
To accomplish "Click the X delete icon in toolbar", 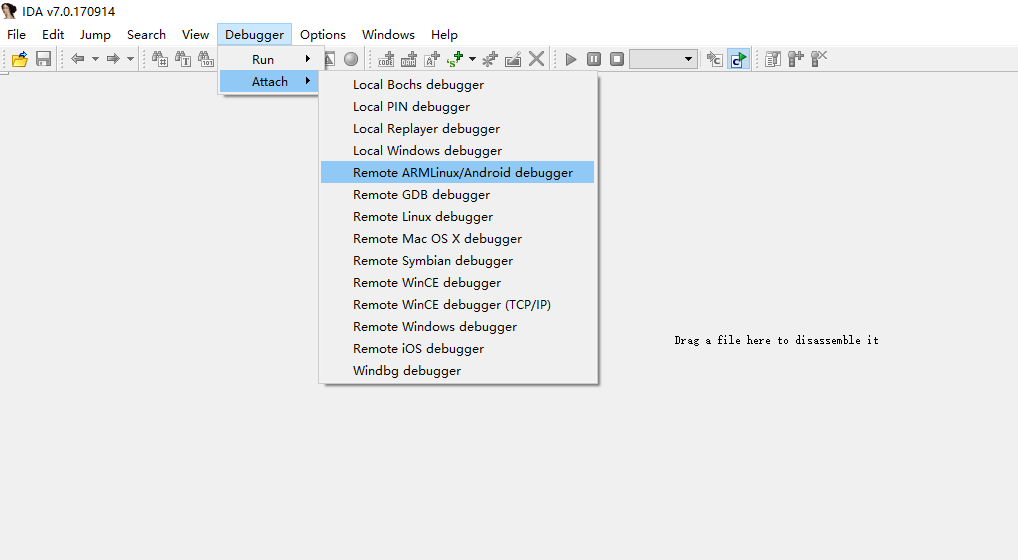I will tap(536, 59).
